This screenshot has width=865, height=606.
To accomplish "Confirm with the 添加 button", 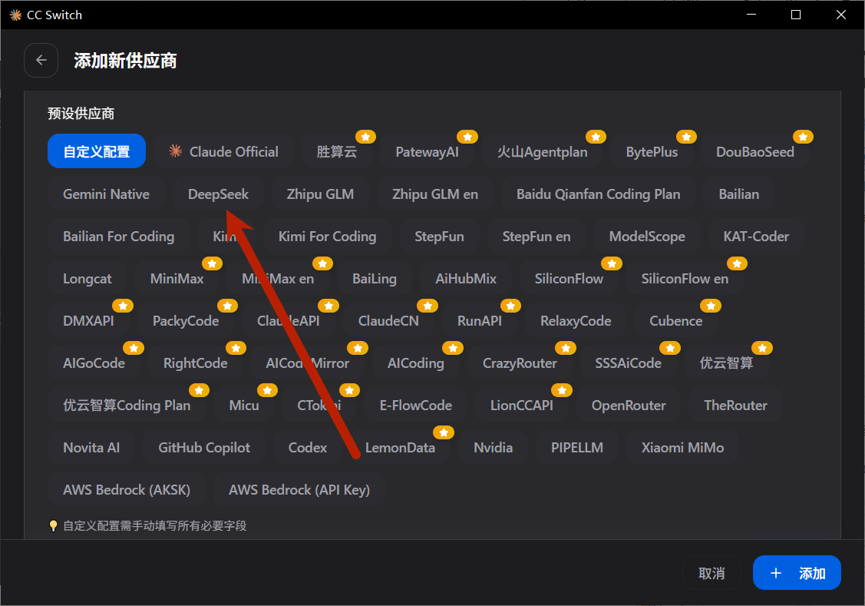I will (x=797, y=573).
